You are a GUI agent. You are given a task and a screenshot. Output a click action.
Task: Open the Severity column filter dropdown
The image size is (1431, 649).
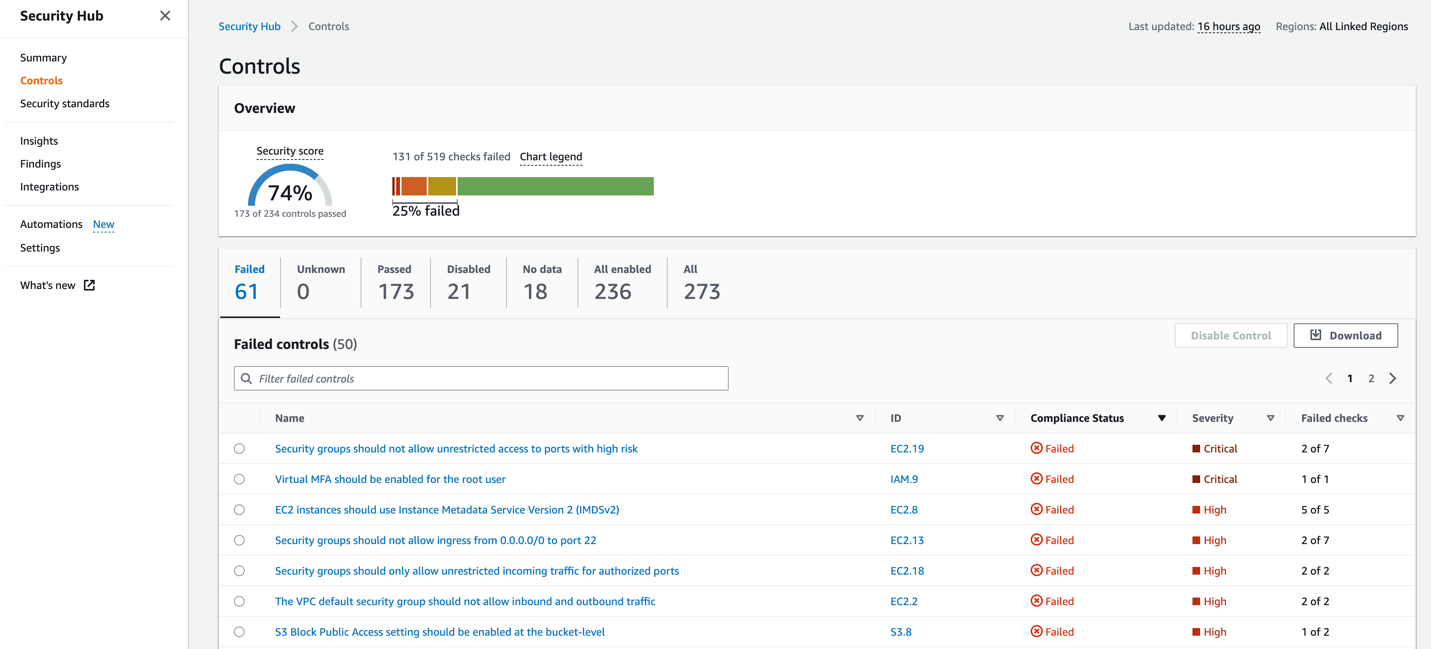coord(1270,418)
